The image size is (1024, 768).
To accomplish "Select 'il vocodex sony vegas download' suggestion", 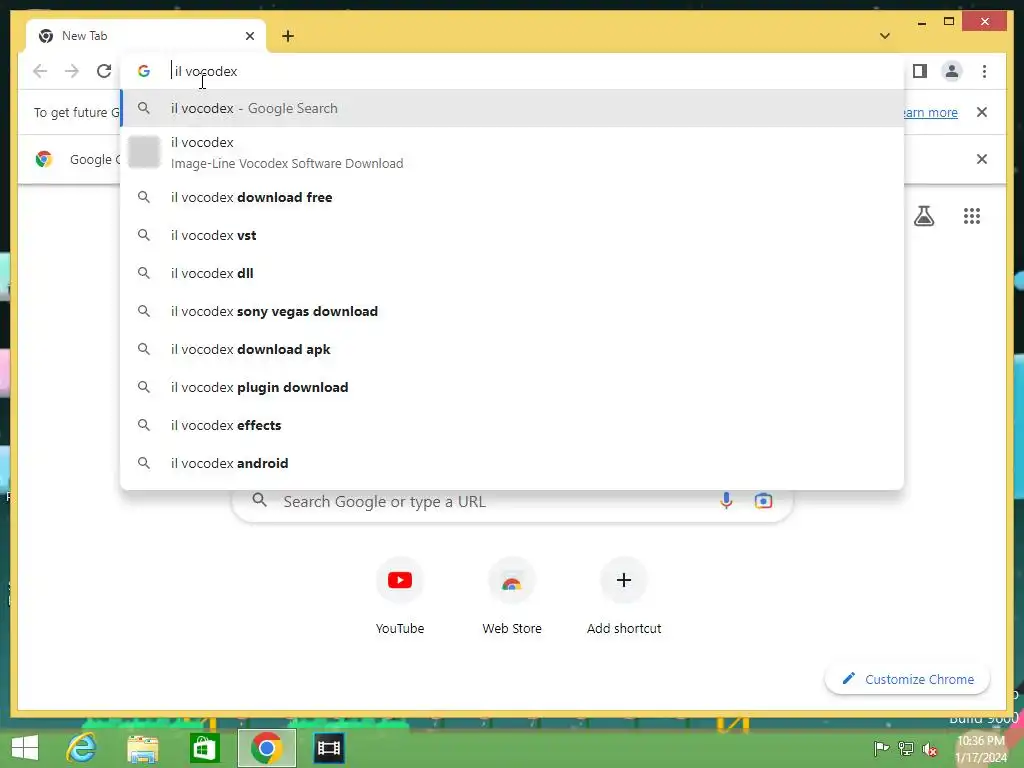I will tap(513, 312).
